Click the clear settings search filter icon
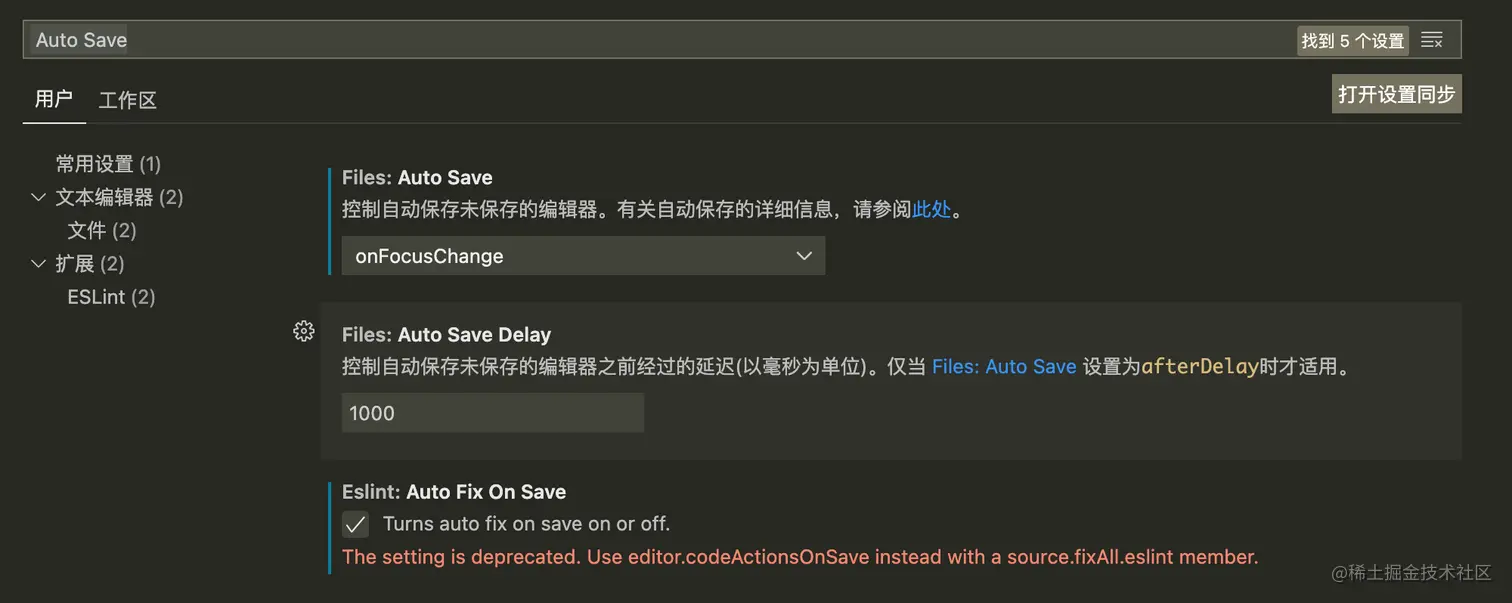 pyautogui.click(x=1432, y=40)
